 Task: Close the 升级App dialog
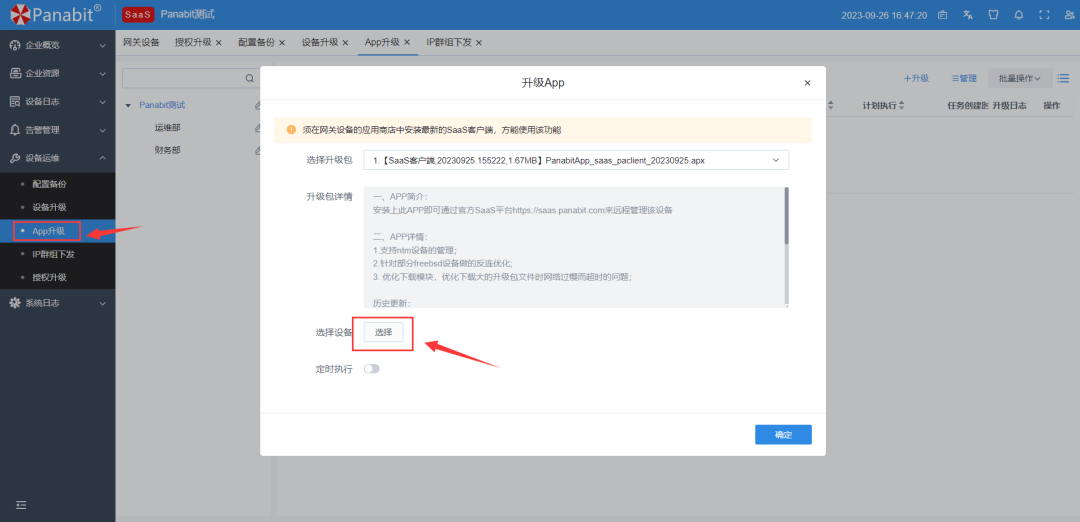coord(807,83)
